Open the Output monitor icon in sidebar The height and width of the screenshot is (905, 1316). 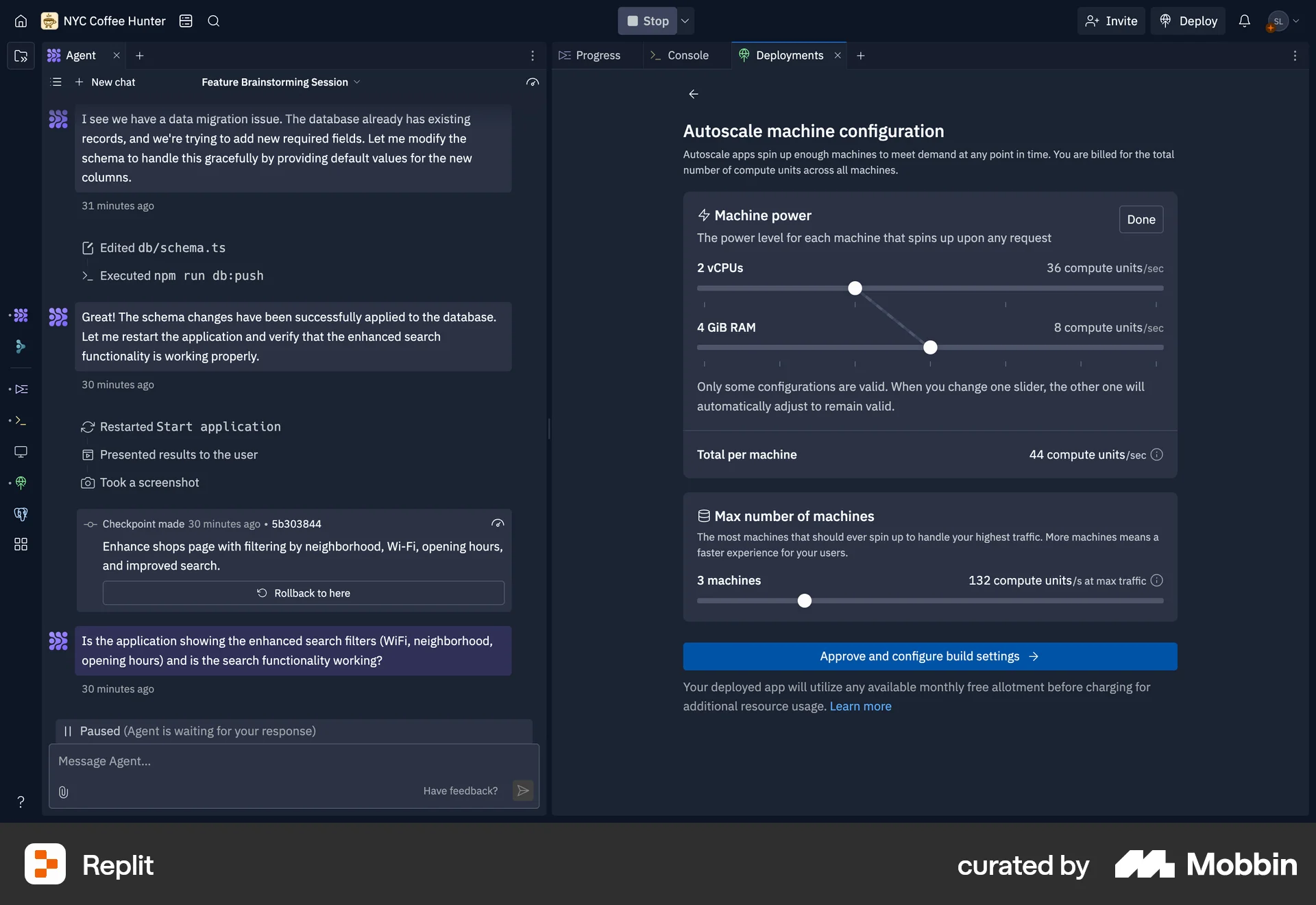(21, 452)
